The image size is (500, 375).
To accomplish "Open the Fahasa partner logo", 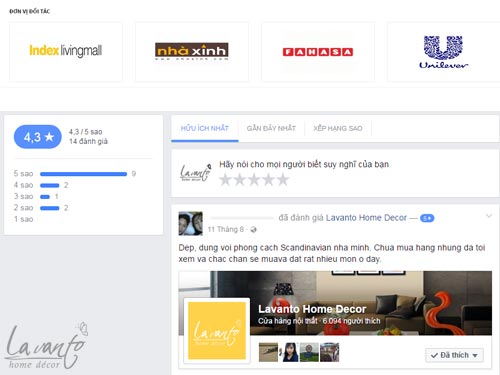I will click(x=318, y=52).
